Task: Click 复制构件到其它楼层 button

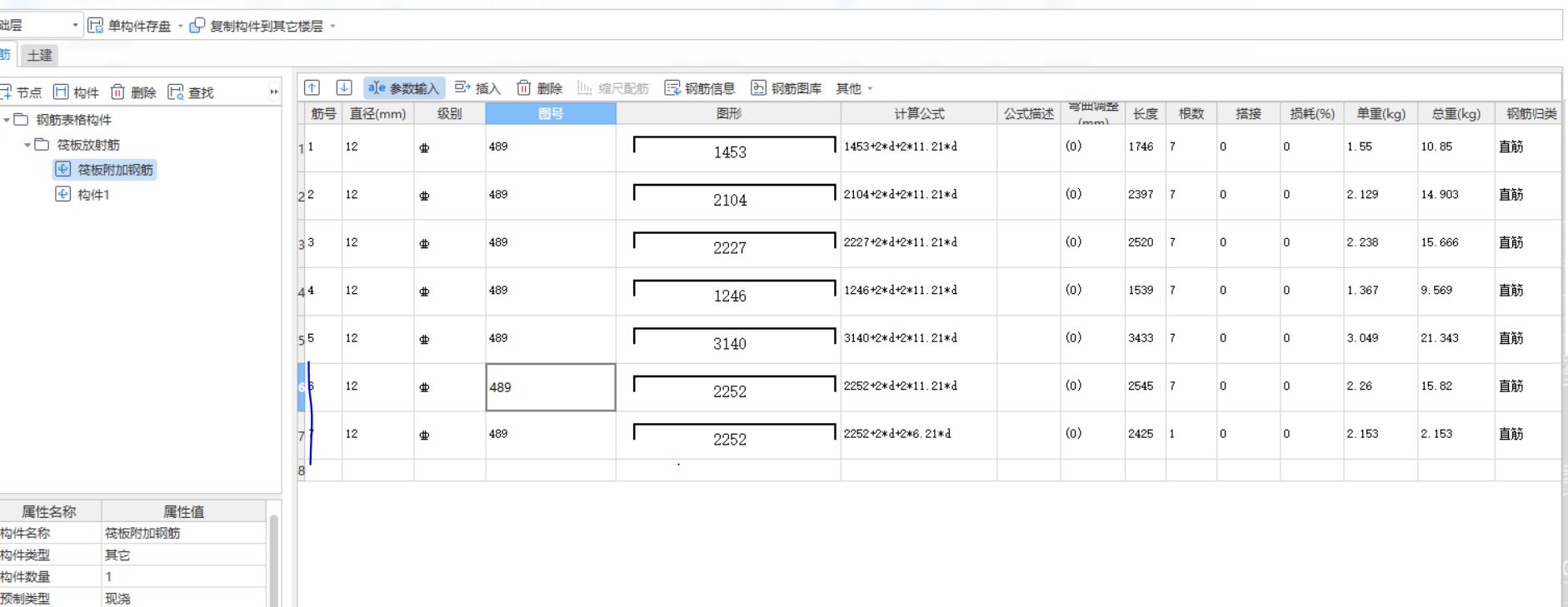Action: point(257,26)
